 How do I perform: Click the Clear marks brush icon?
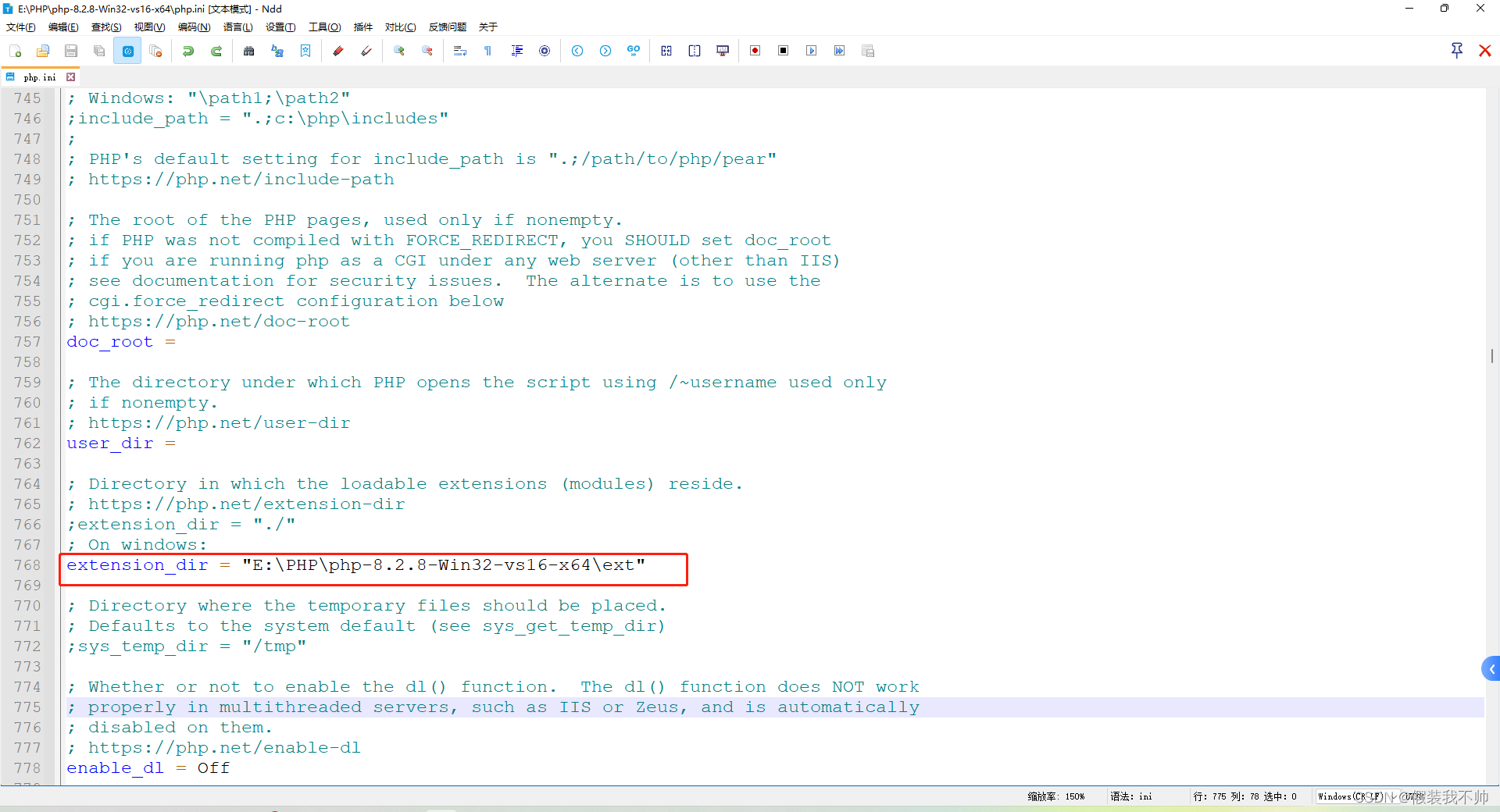tap(366, 51)
